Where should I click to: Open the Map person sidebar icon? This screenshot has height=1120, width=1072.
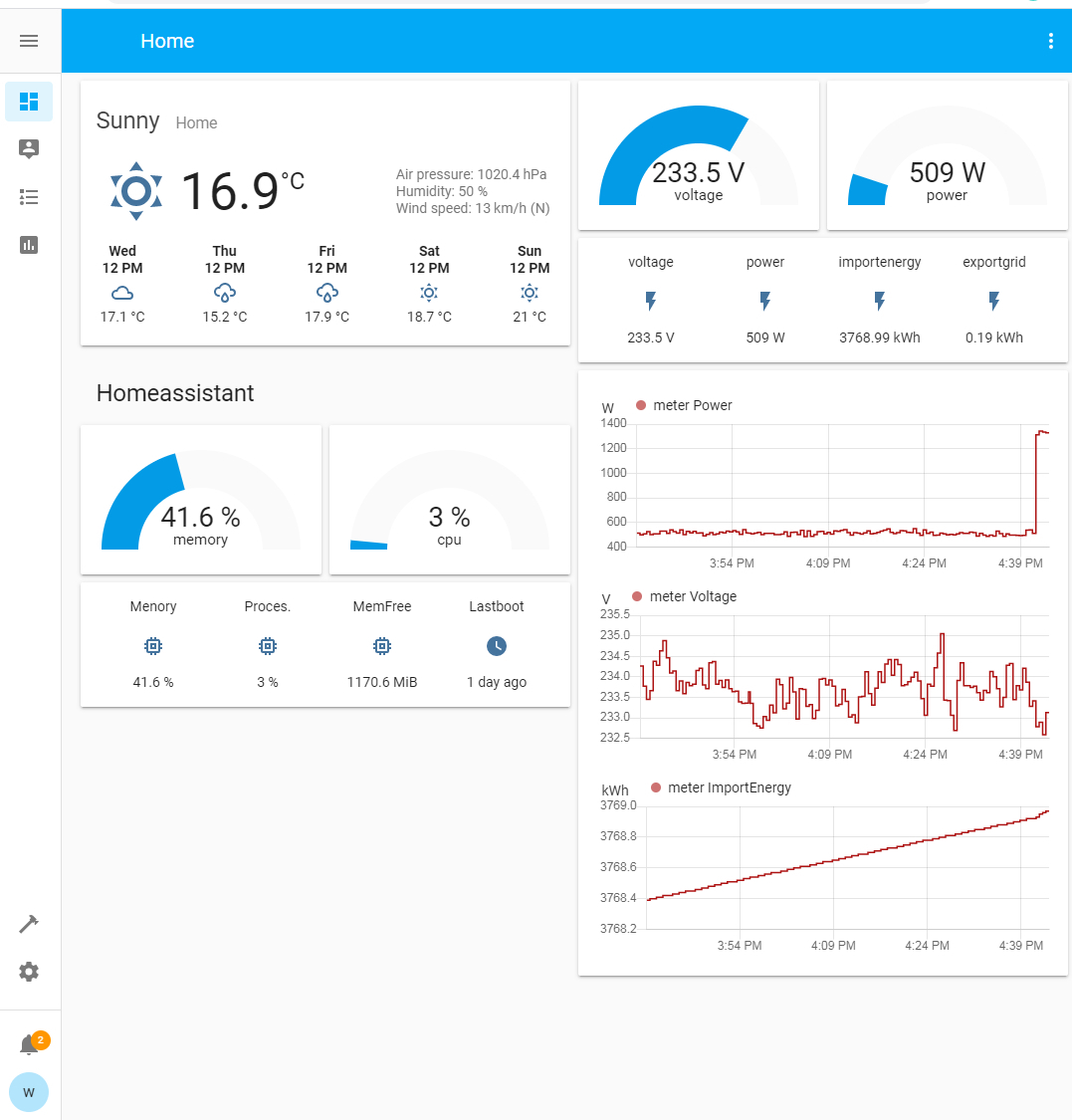point(29,149)
